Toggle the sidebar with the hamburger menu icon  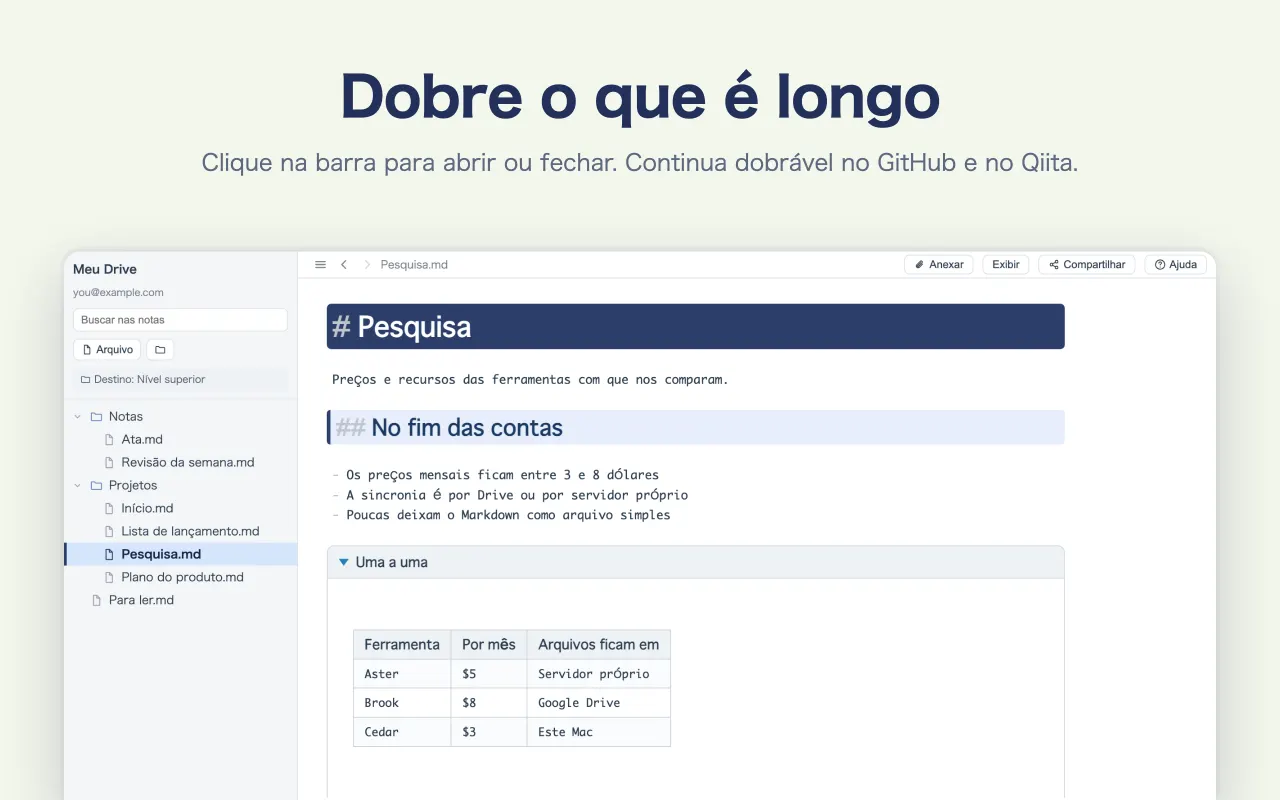tap(321, 265)
